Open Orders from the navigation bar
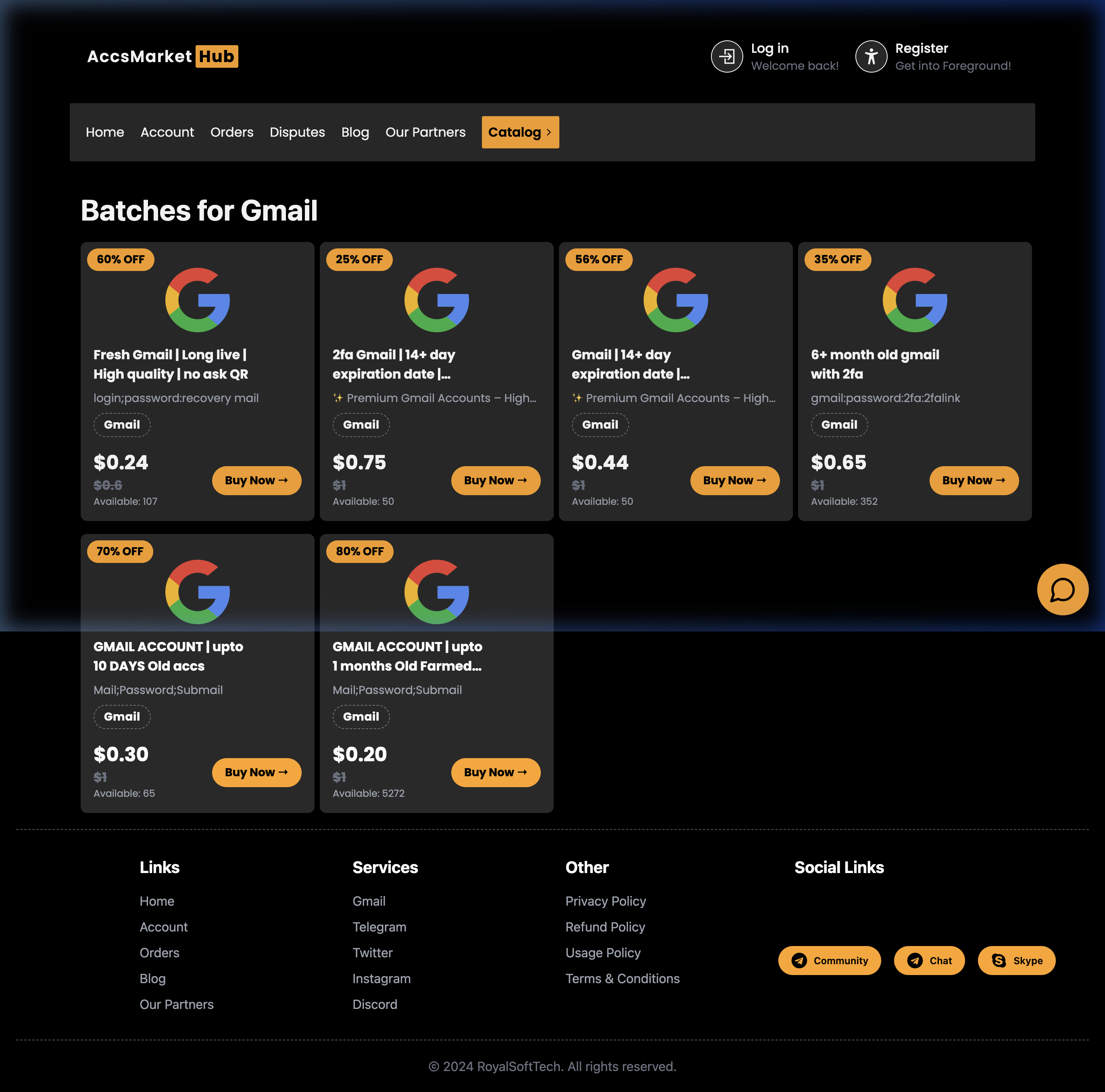 click(231, 132)
